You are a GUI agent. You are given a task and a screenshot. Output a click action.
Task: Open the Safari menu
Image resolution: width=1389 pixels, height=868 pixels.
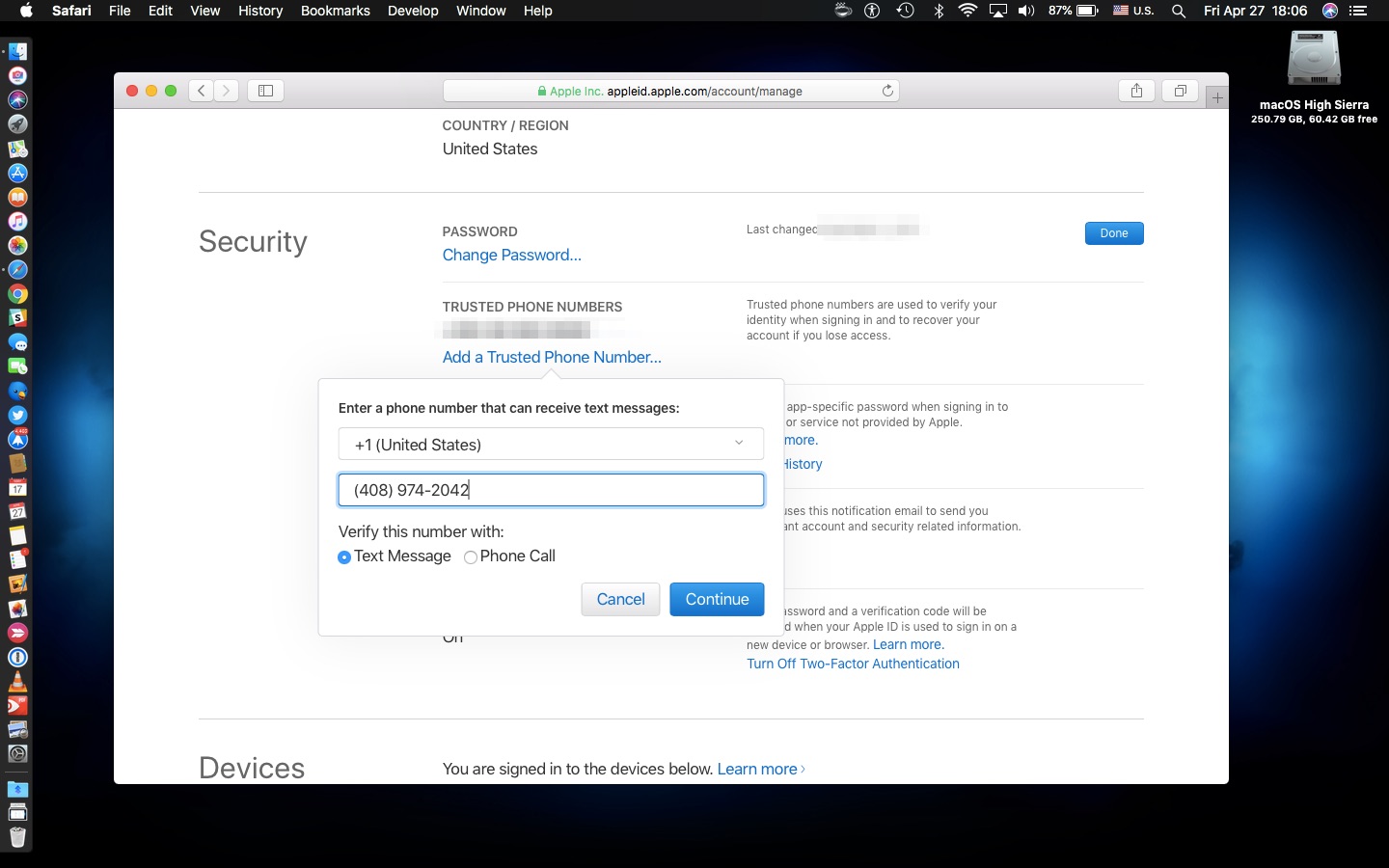click(71, 11)
